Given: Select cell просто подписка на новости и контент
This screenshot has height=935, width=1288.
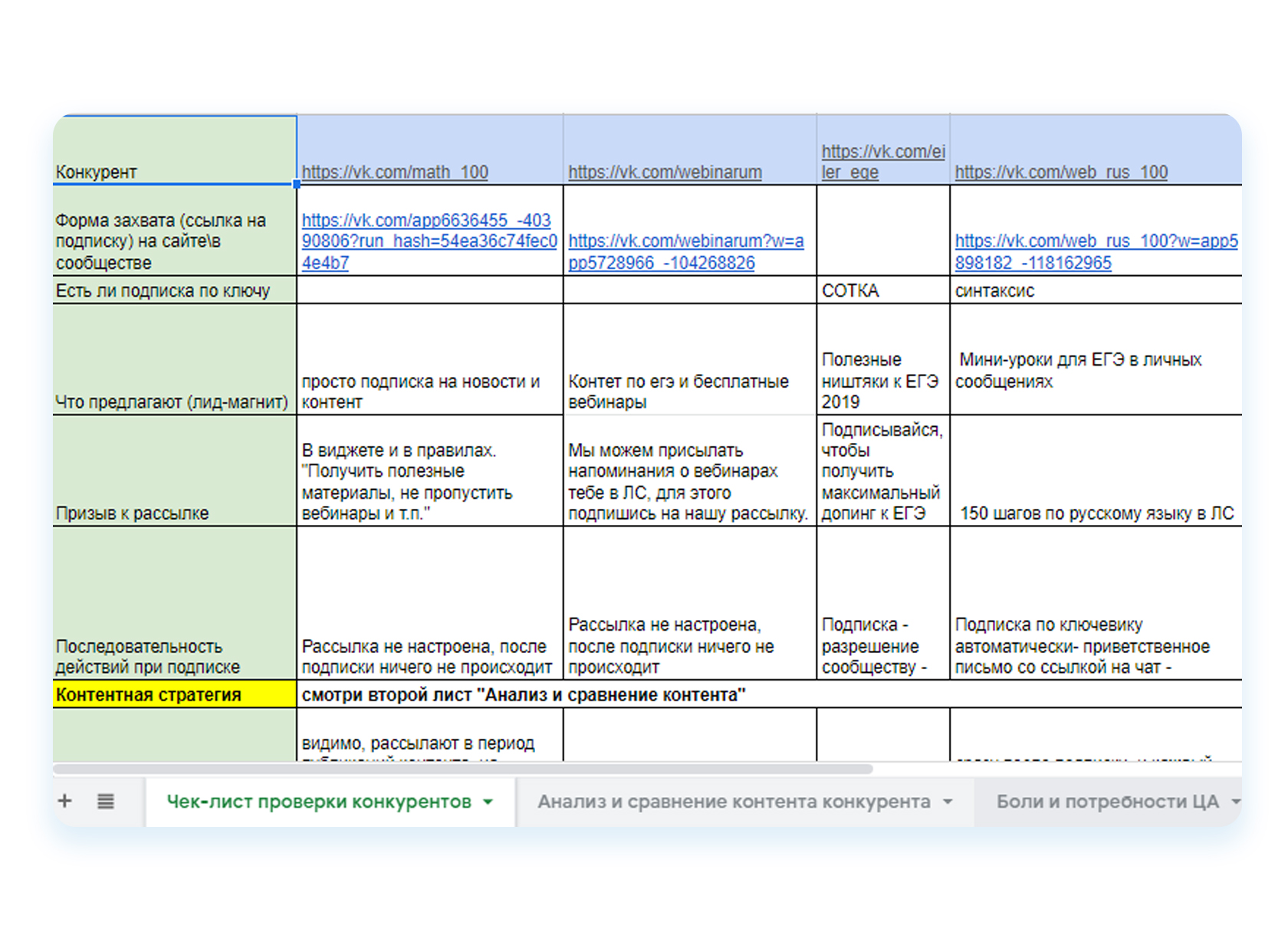Looking at the screenshot, I should pos(430,359).
